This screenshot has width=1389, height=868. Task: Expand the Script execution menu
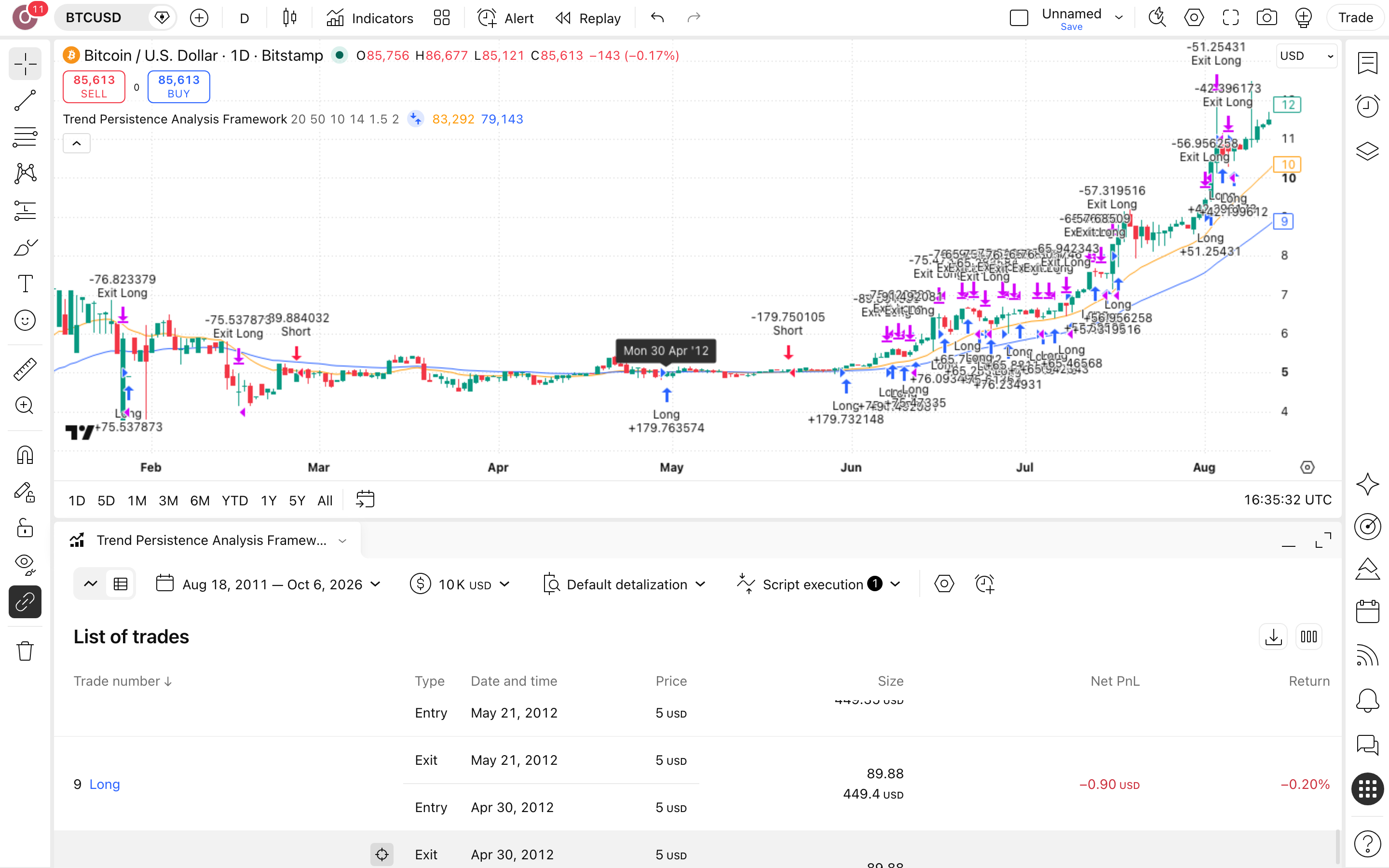coord(818,584)
